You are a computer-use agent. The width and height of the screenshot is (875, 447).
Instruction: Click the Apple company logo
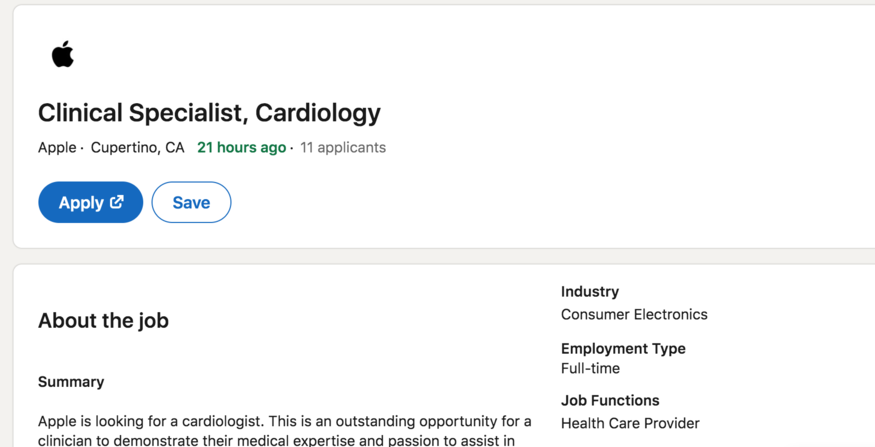point(63,54)
